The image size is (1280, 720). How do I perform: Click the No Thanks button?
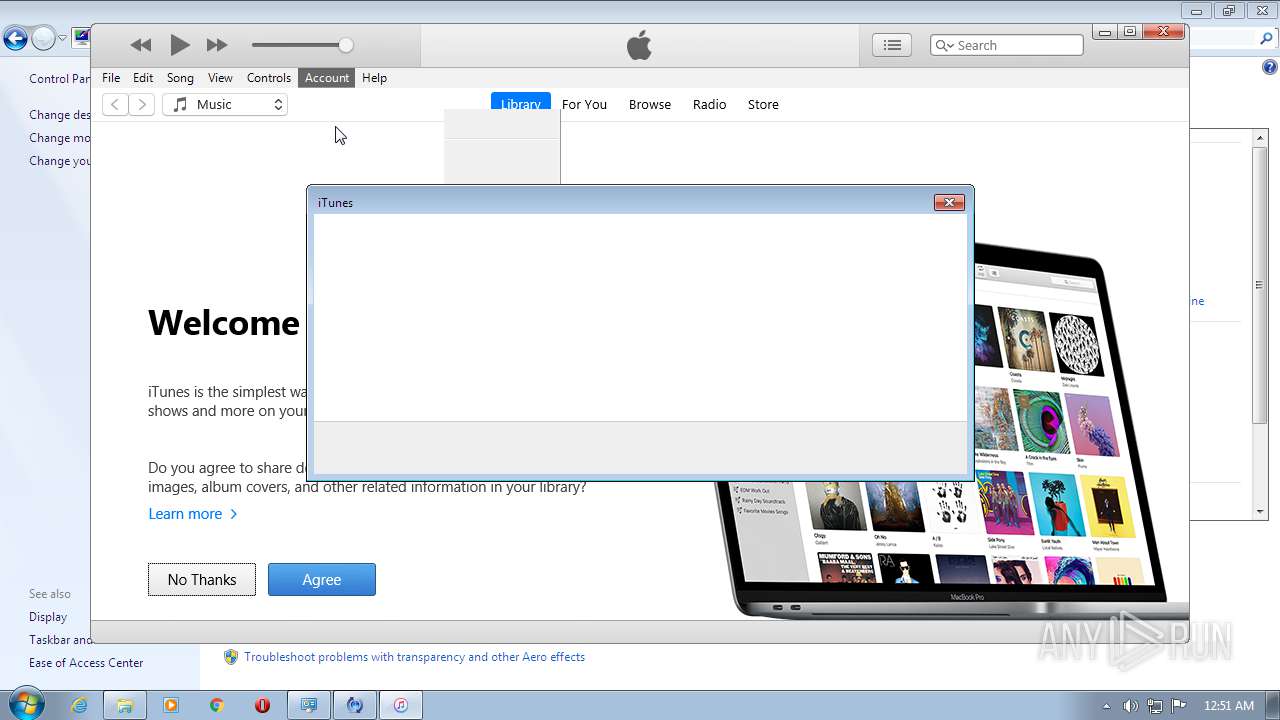[x=202, y=580]
